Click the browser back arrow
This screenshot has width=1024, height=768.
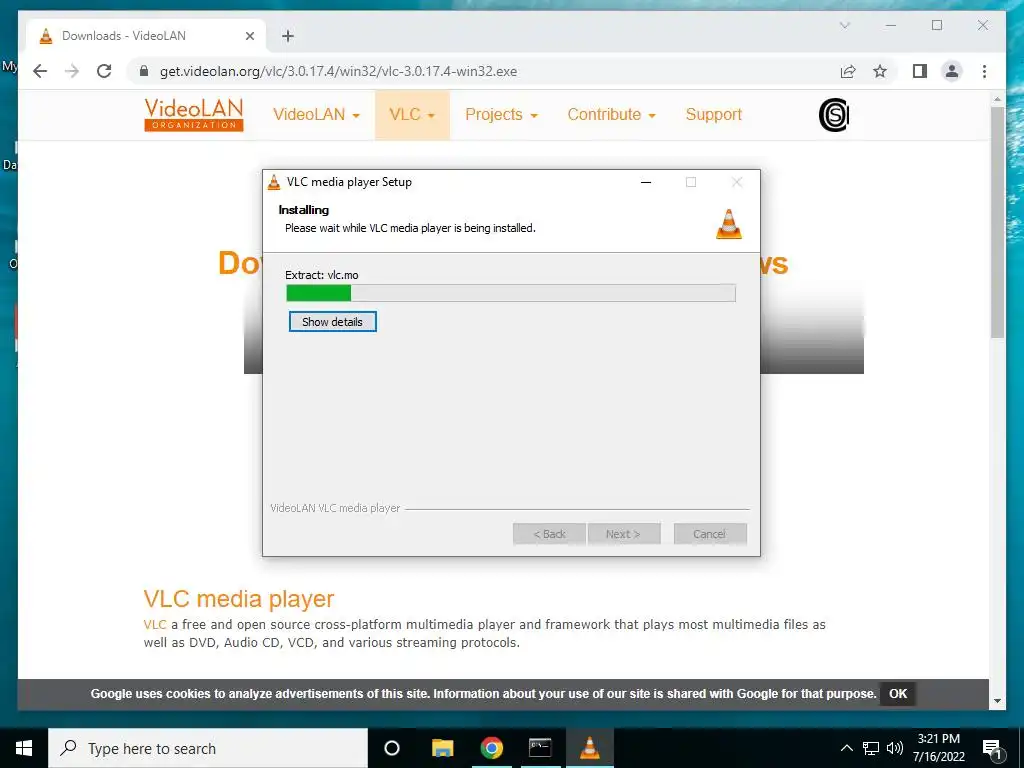coord(40,71)
